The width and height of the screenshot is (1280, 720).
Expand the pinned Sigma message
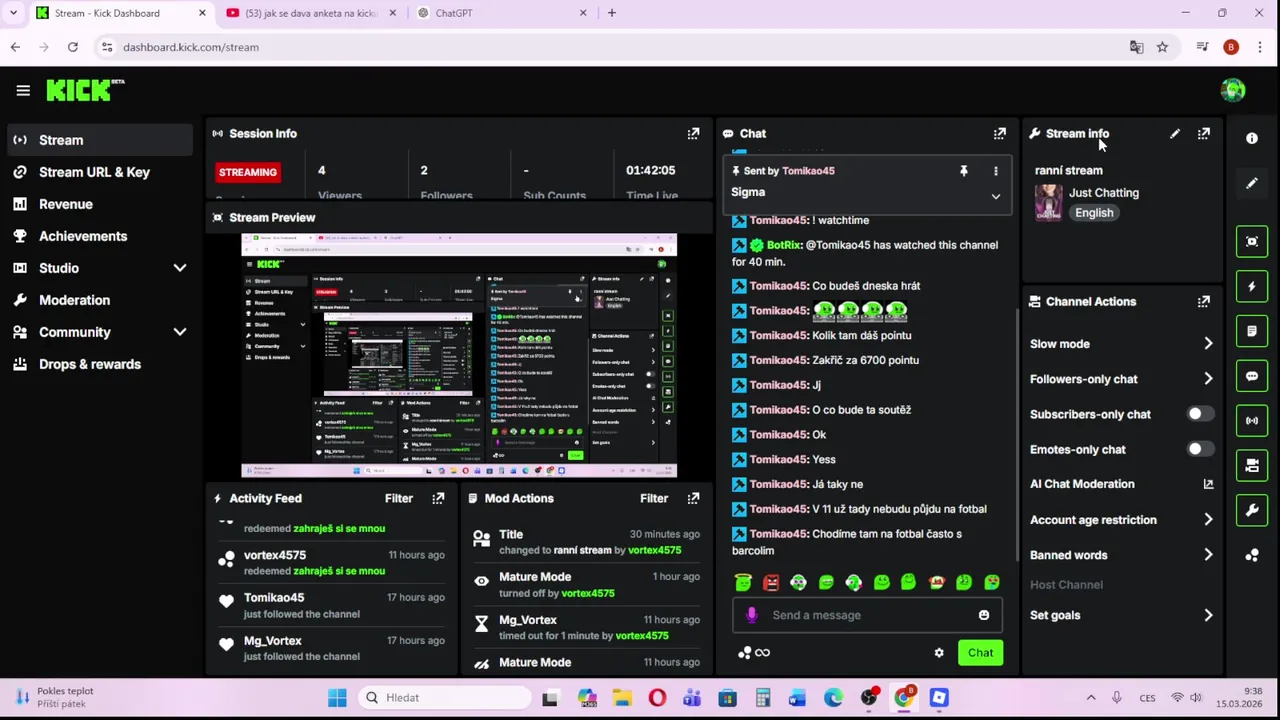coord(996,197)
